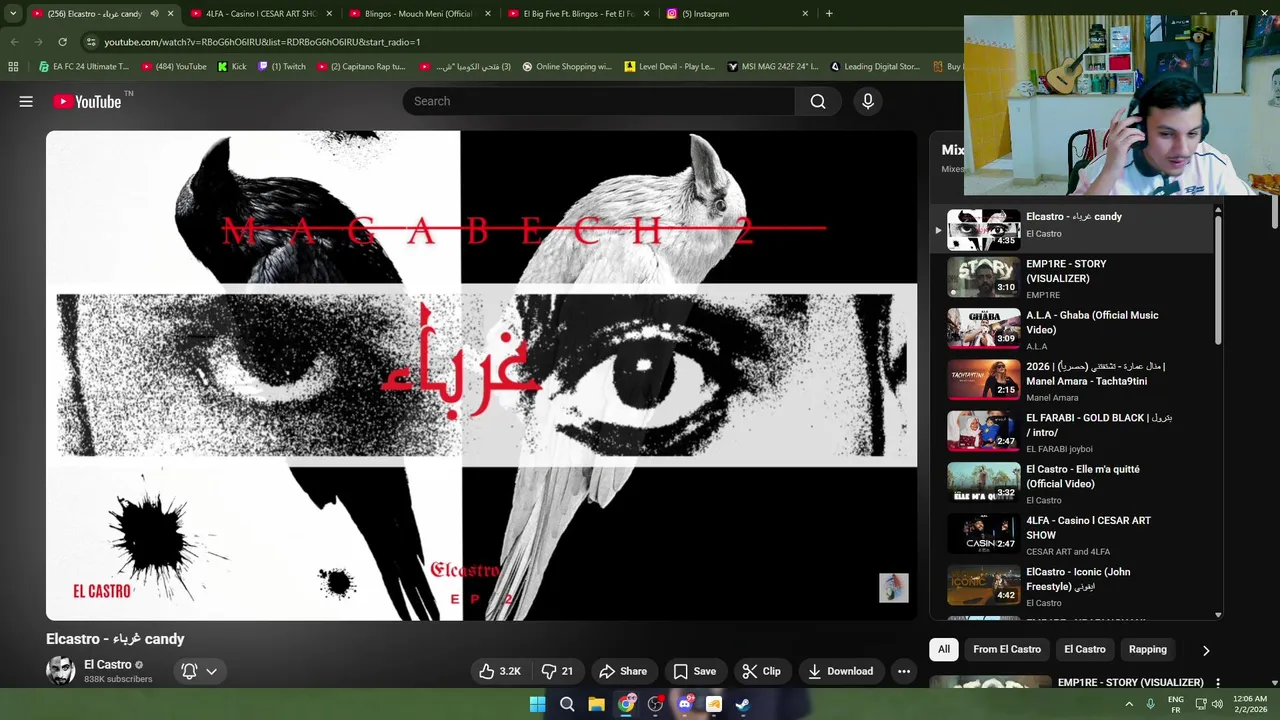Share the Elcastro candy video

tap(623, 671)
